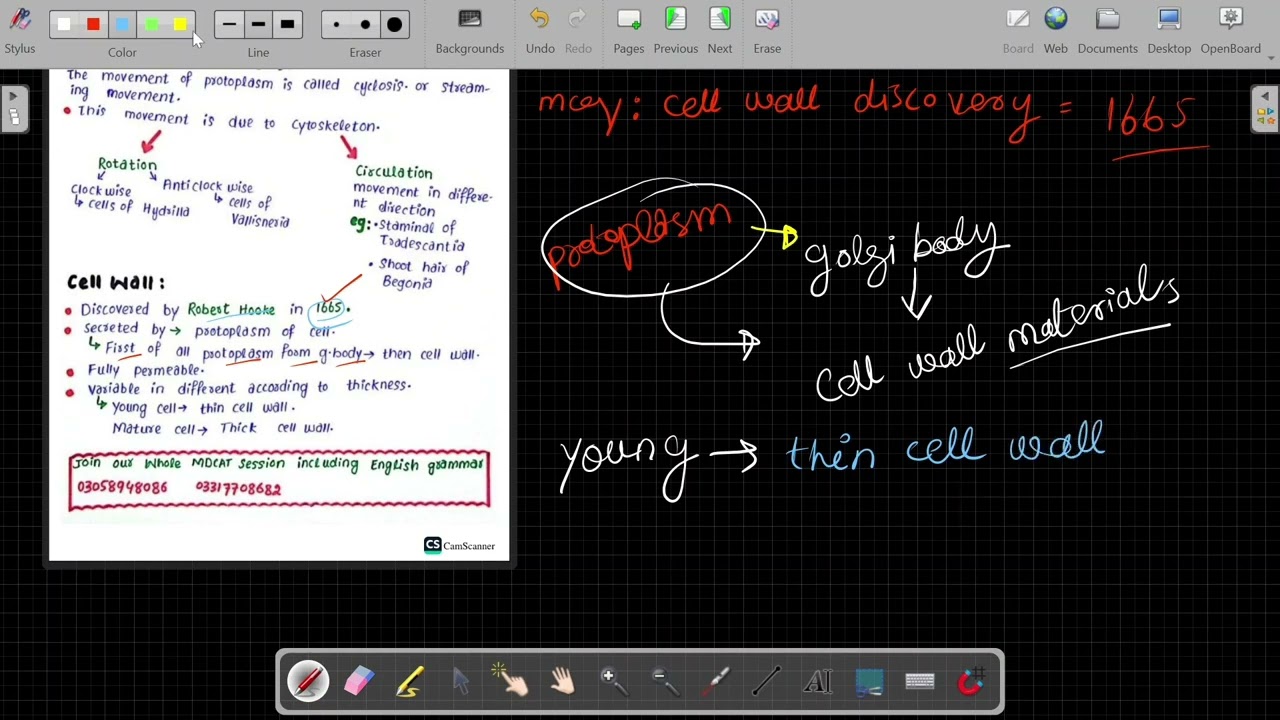Open the OpenBoard menu

[1231, 30]
